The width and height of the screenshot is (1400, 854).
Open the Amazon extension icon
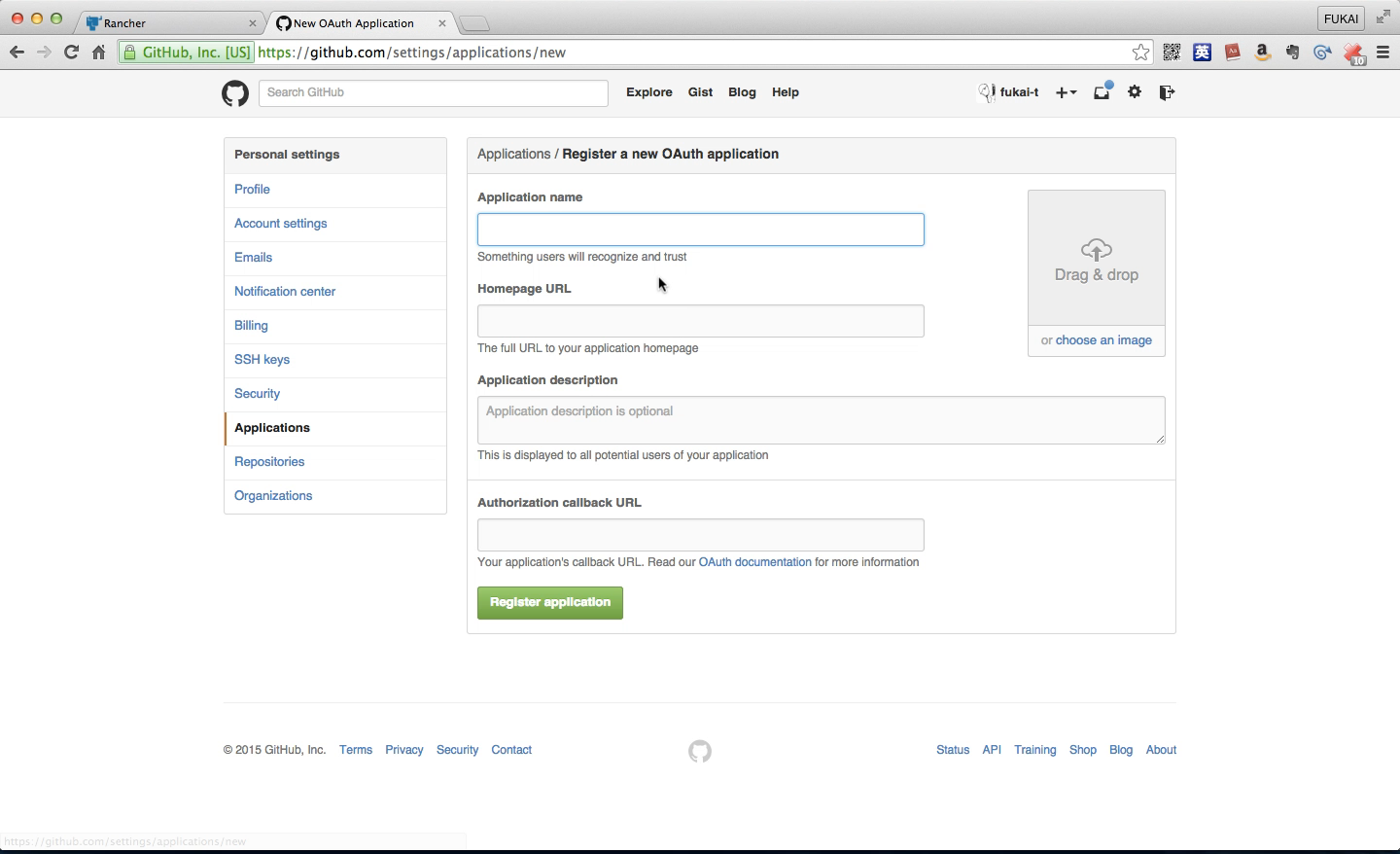point(1262,53)
